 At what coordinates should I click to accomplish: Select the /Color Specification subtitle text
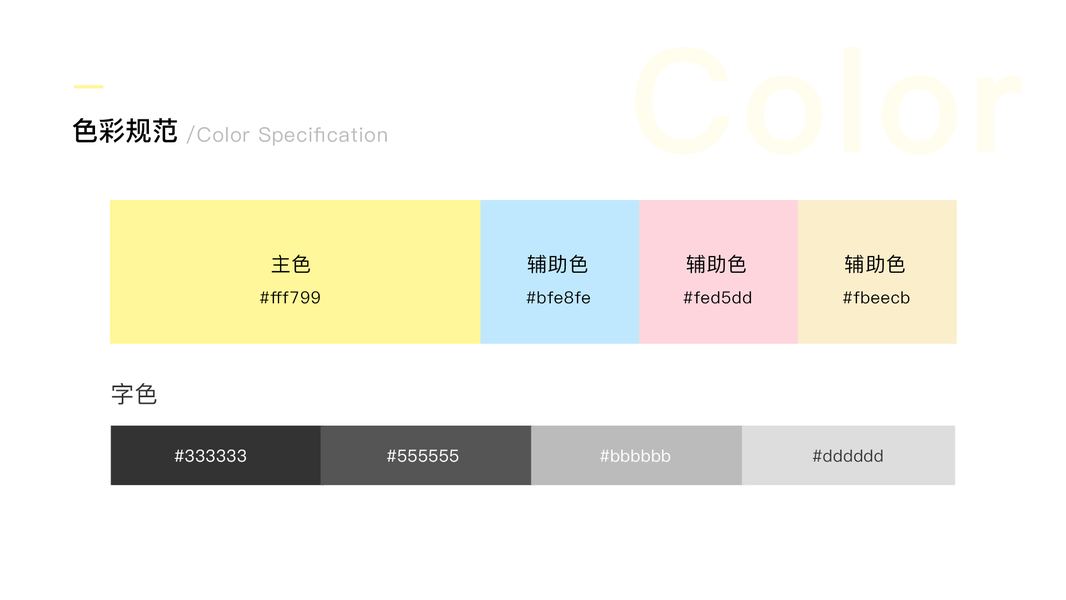pos(288,135)
